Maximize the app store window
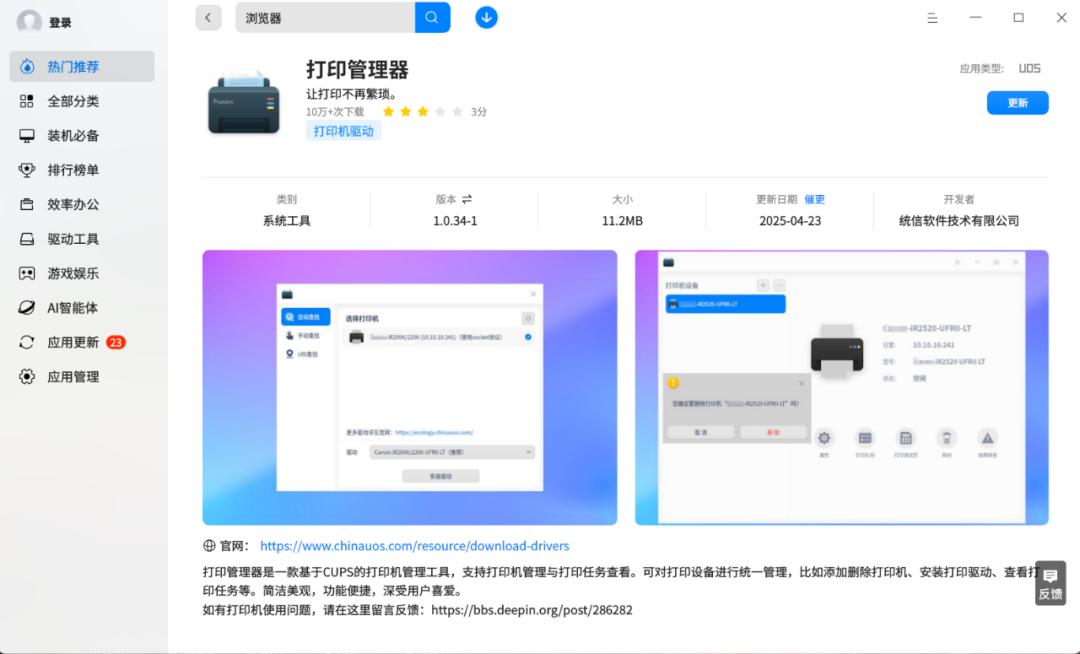The width and height of the screenshot is (1080, 654). click(x=1019, y=18)
